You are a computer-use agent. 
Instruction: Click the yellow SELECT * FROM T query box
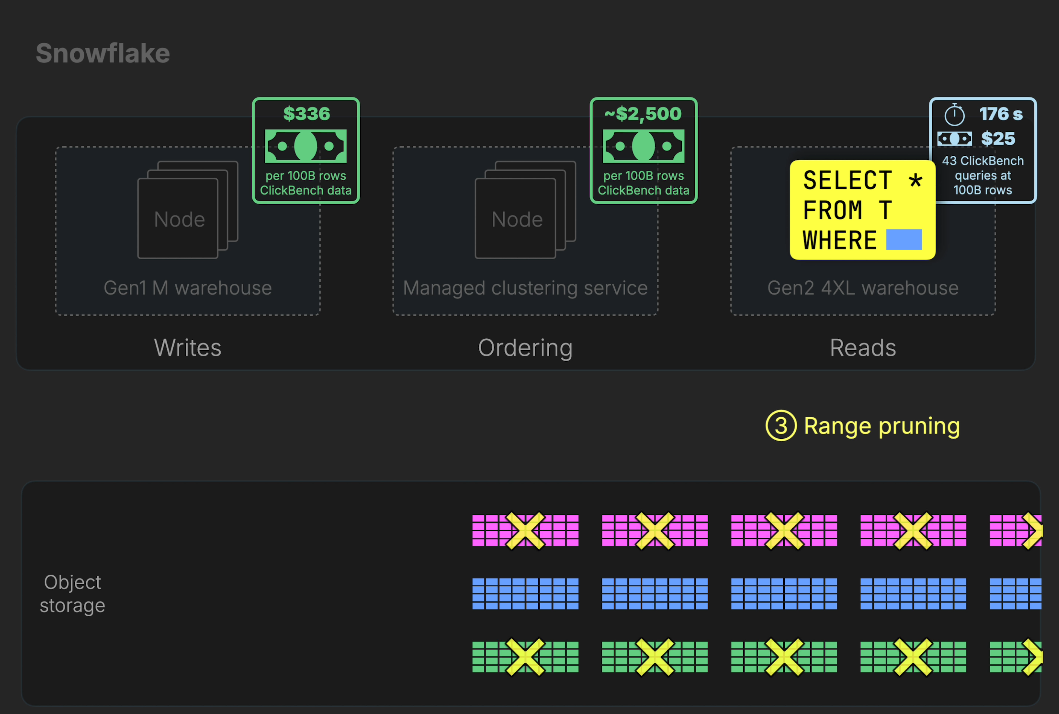click(x=862, y=210)
